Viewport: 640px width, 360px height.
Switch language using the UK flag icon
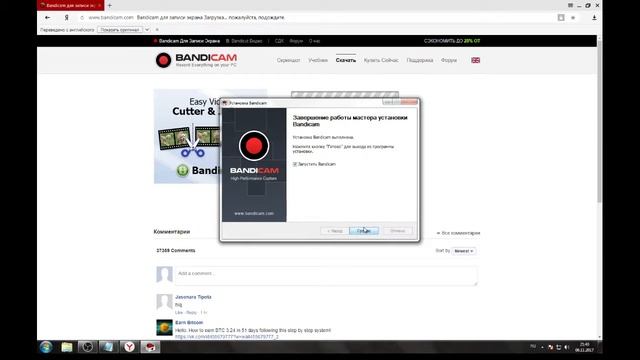pyautogui.click(x=476, y=60)
